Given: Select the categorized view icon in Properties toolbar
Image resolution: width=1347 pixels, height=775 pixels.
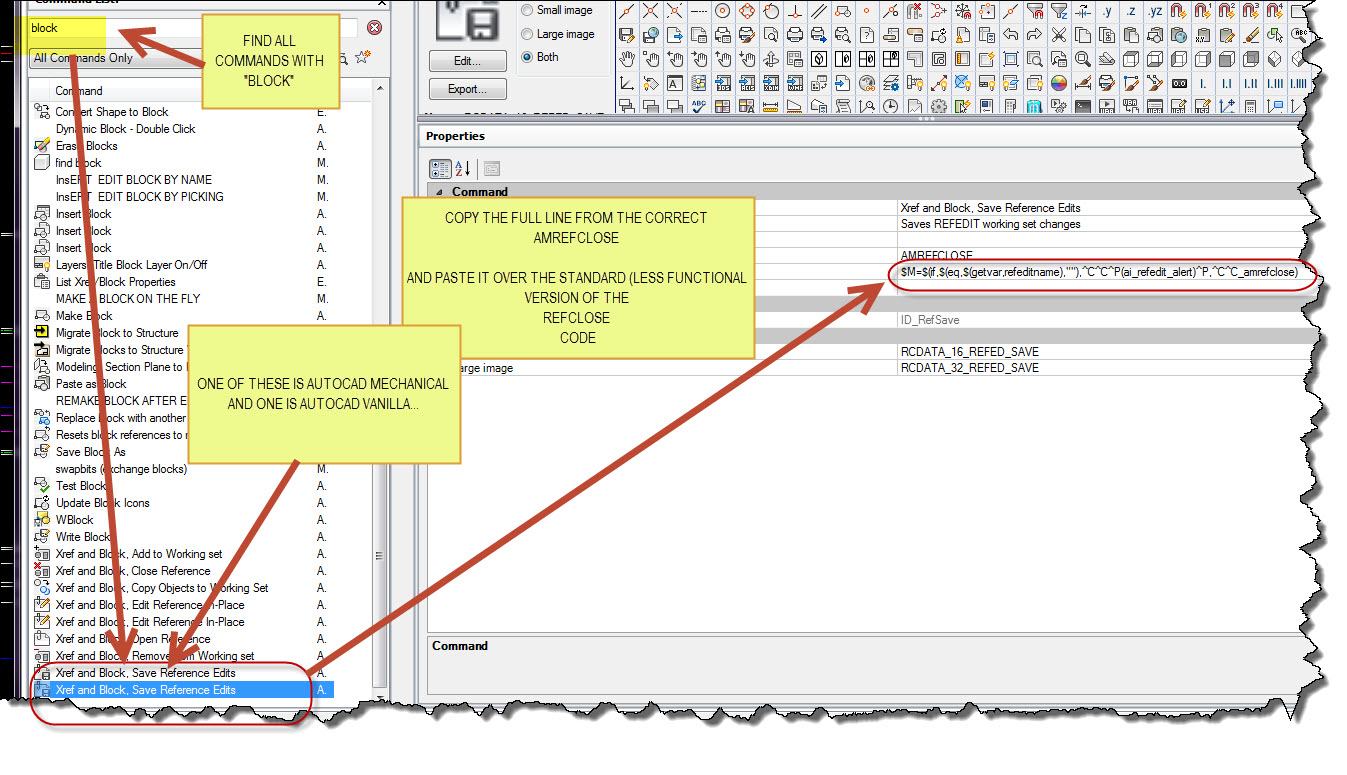Looking at the screenshot, I should (440, 167).
